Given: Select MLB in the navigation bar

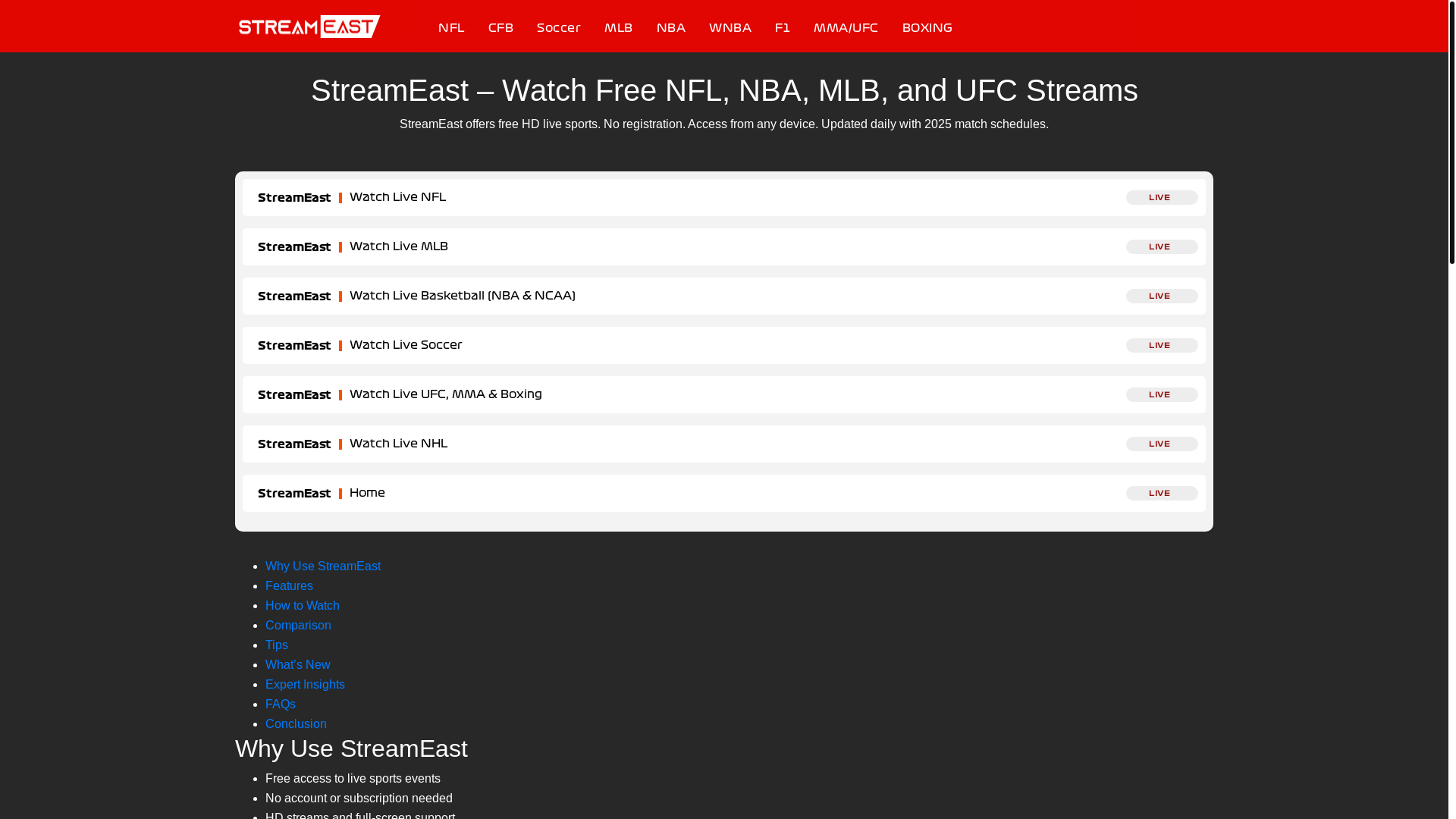Looking at the screenshot, I should pyautogui.click(x=618, y=28).
